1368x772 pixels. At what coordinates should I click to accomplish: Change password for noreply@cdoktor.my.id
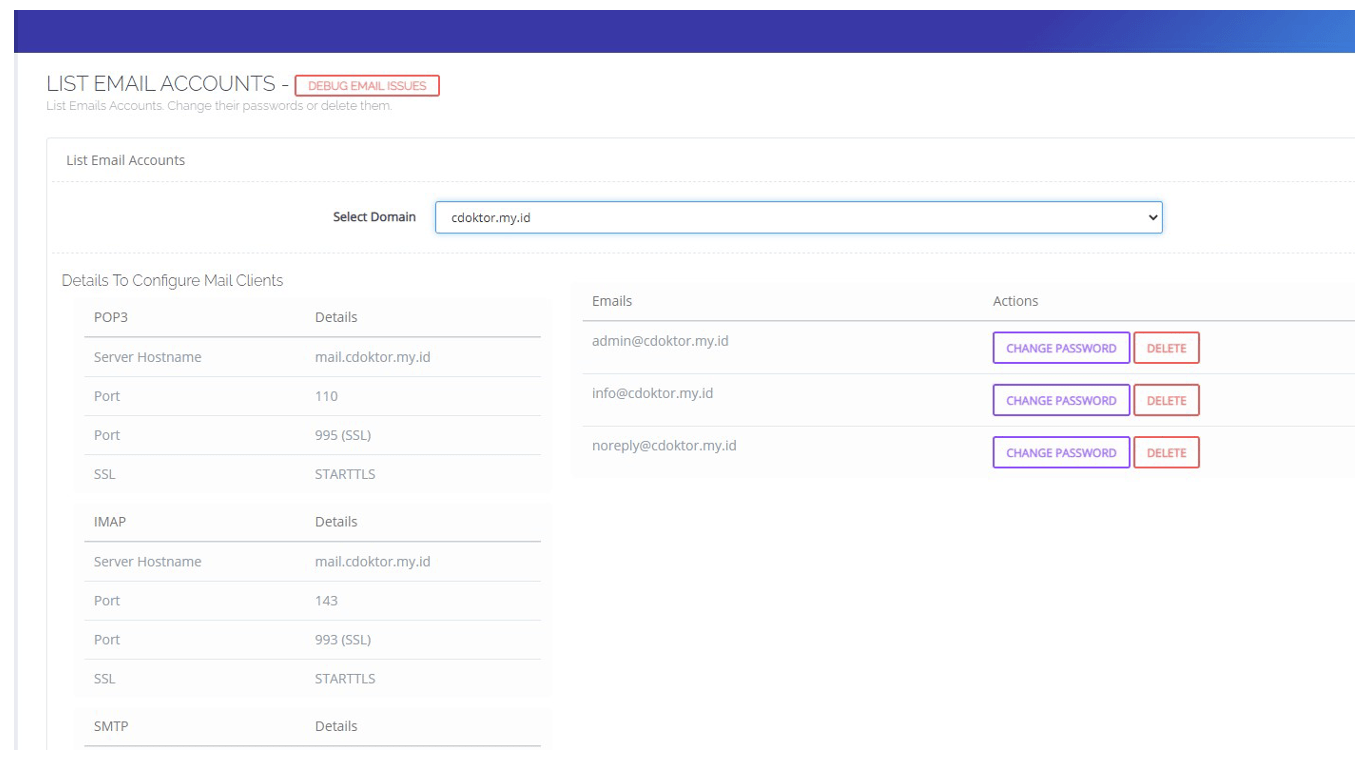(x=1061, y=452)
